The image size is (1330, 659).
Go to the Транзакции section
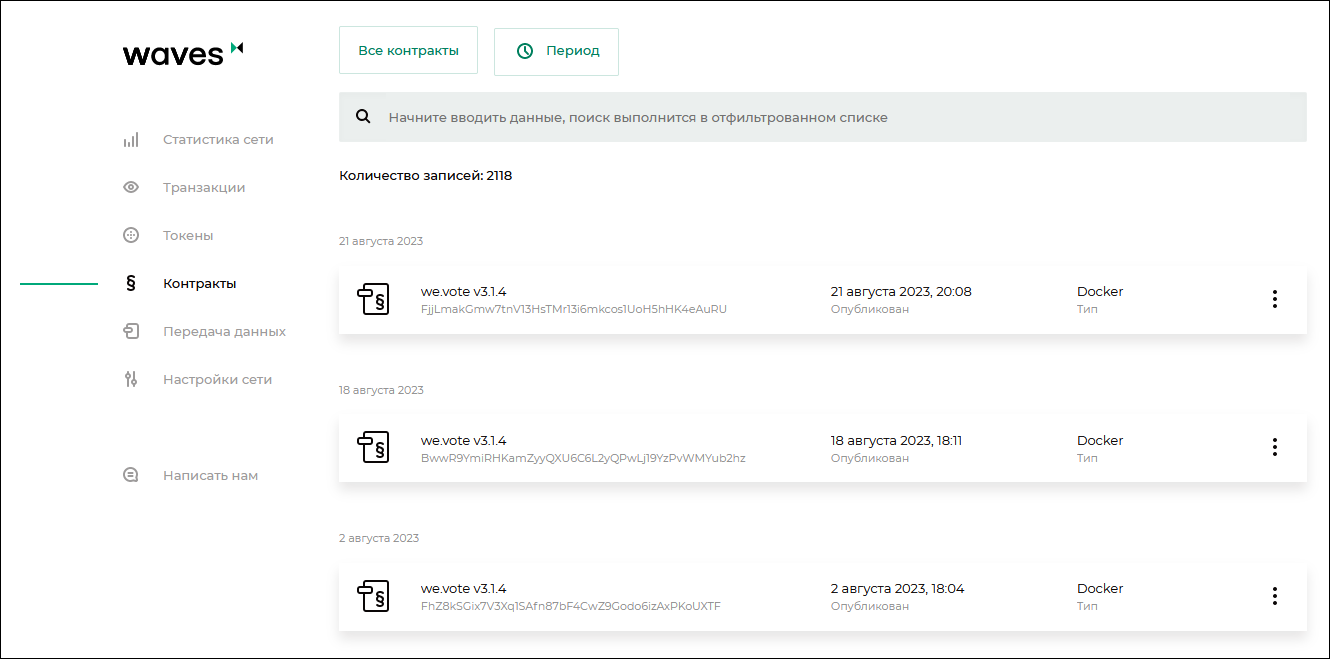pos(204,188)
